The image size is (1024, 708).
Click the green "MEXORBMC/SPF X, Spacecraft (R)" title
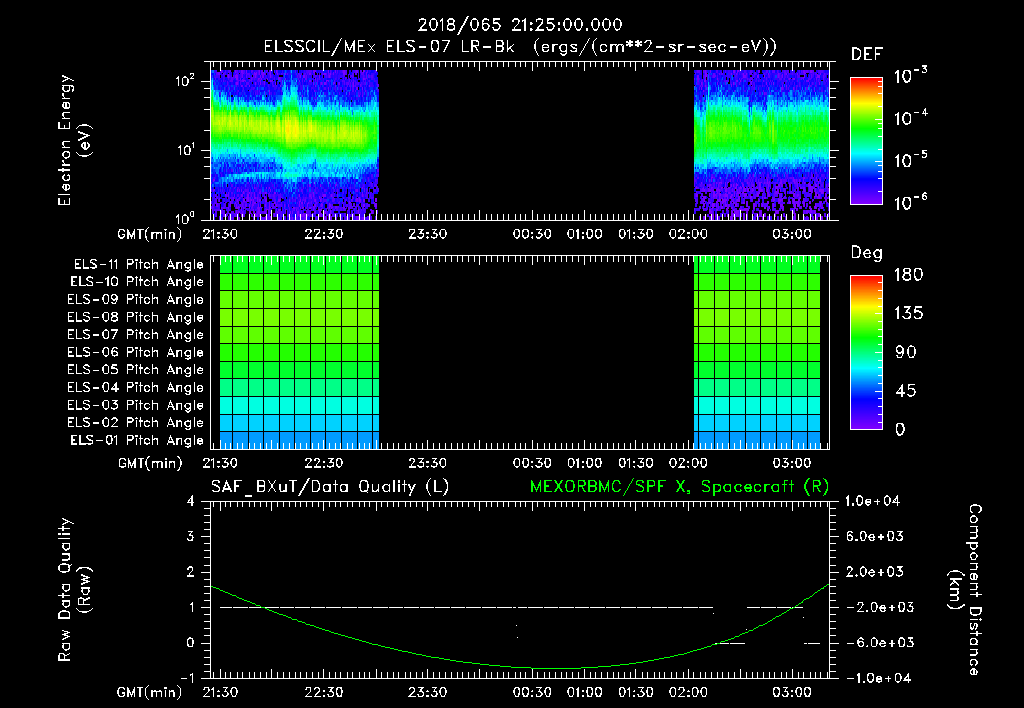coord(679,487)
